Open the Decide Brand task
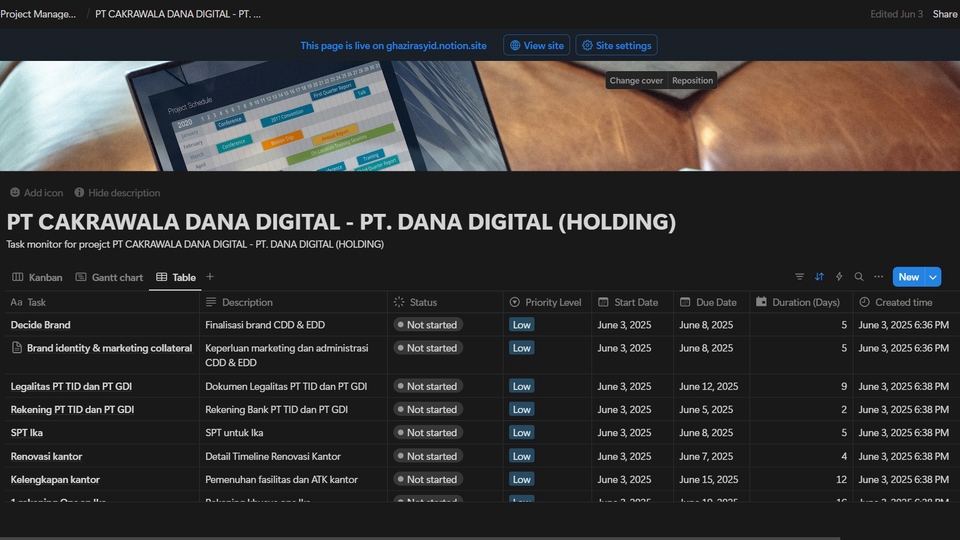The image size is (960, 540). [40, 324]
